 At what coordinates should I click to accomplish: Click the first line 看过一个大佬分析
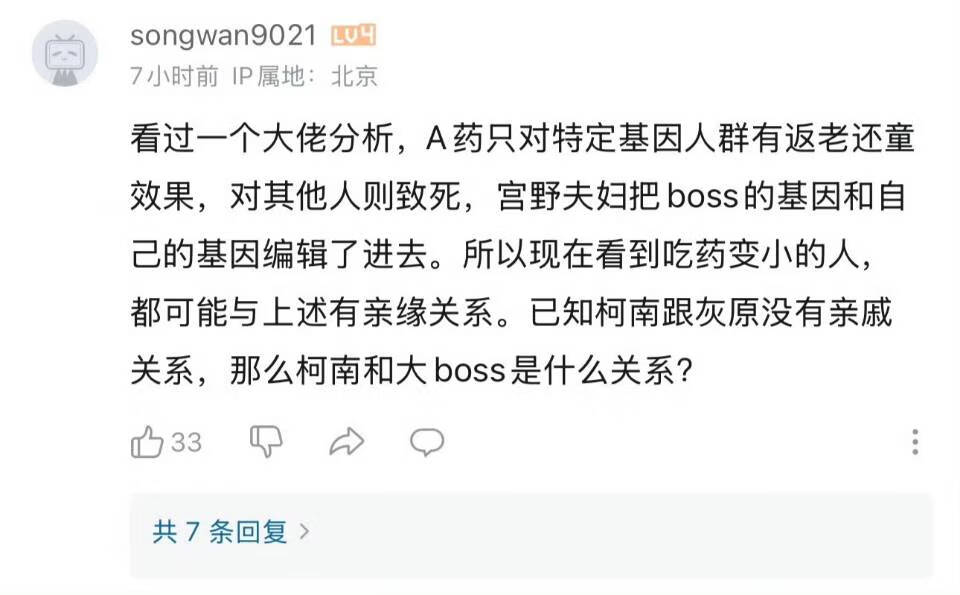point(262,138)
